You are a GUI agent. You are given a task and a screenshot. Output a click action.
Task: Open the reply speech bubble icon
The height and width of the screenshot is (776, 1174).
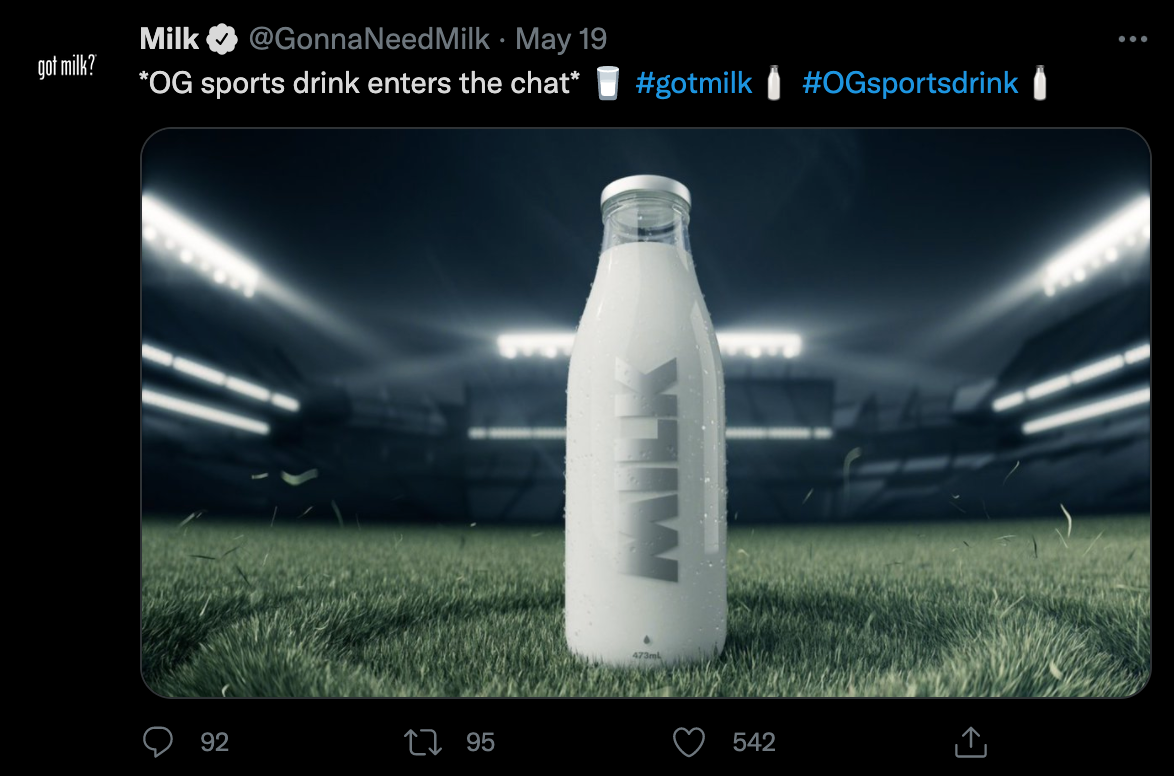pos(158,742)
